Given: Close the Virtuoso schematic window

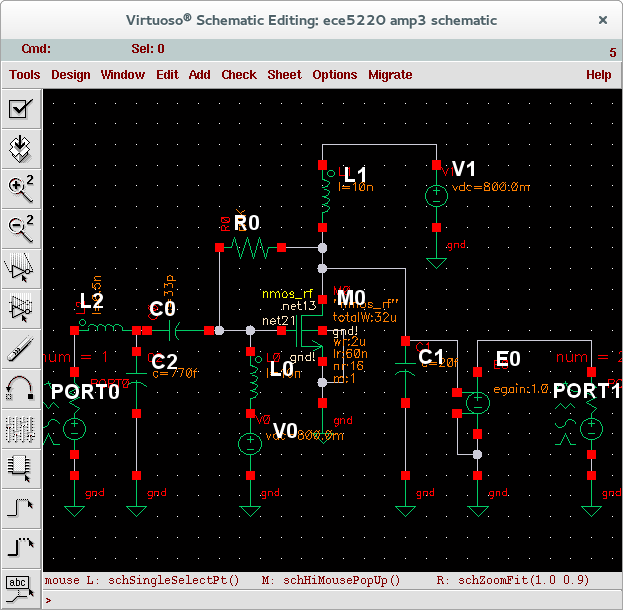Looking at the screenshot, I should [x=603, y=20].
